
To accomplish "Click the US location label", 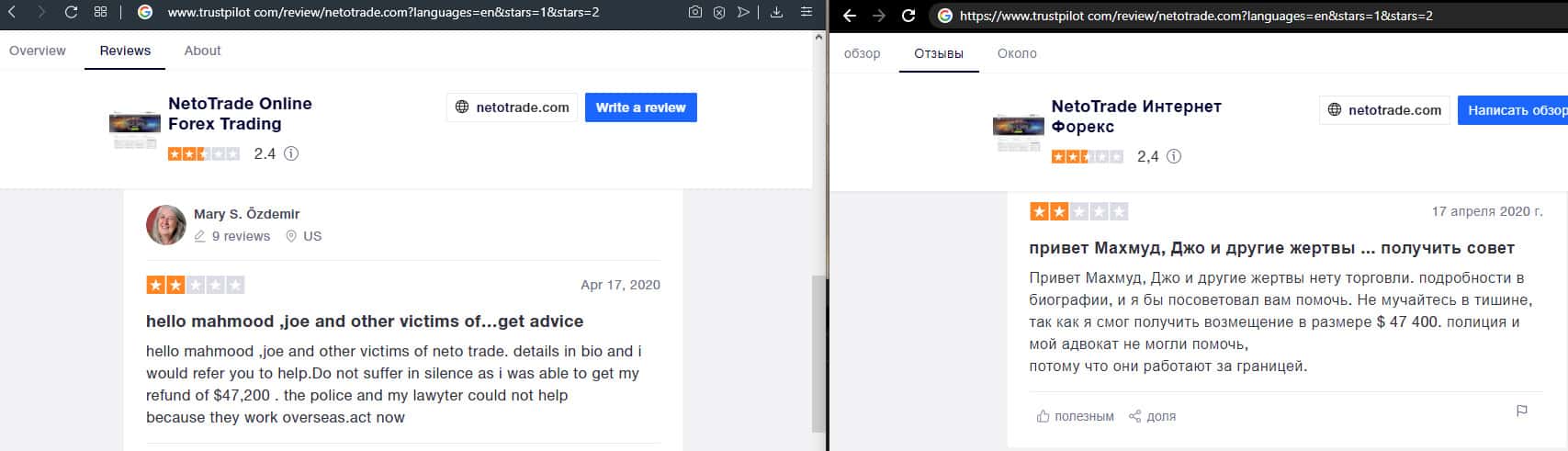I will [x=304, y=236].
